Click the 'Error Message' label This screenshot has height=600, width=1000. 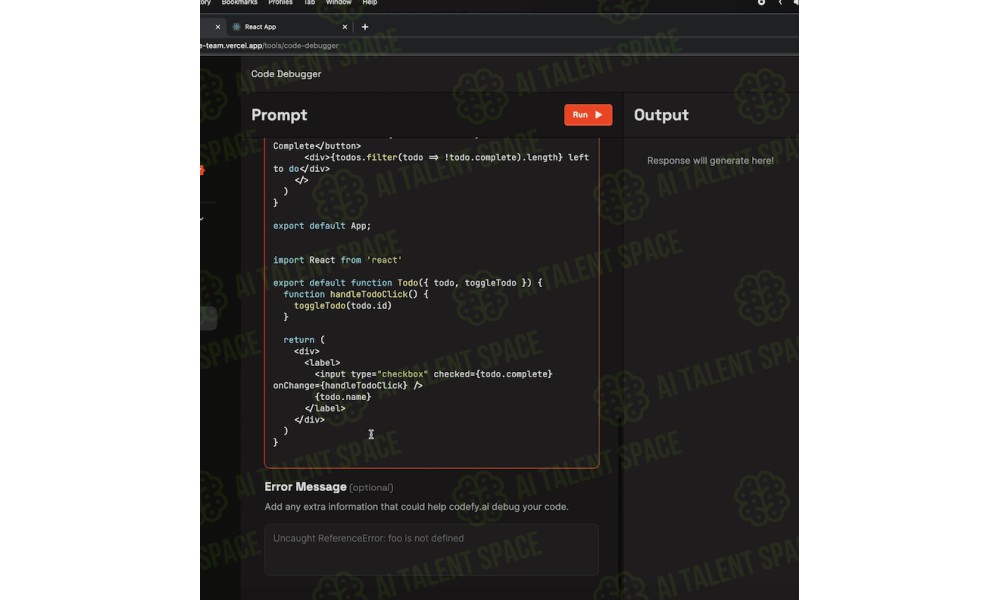click(305, 487)
